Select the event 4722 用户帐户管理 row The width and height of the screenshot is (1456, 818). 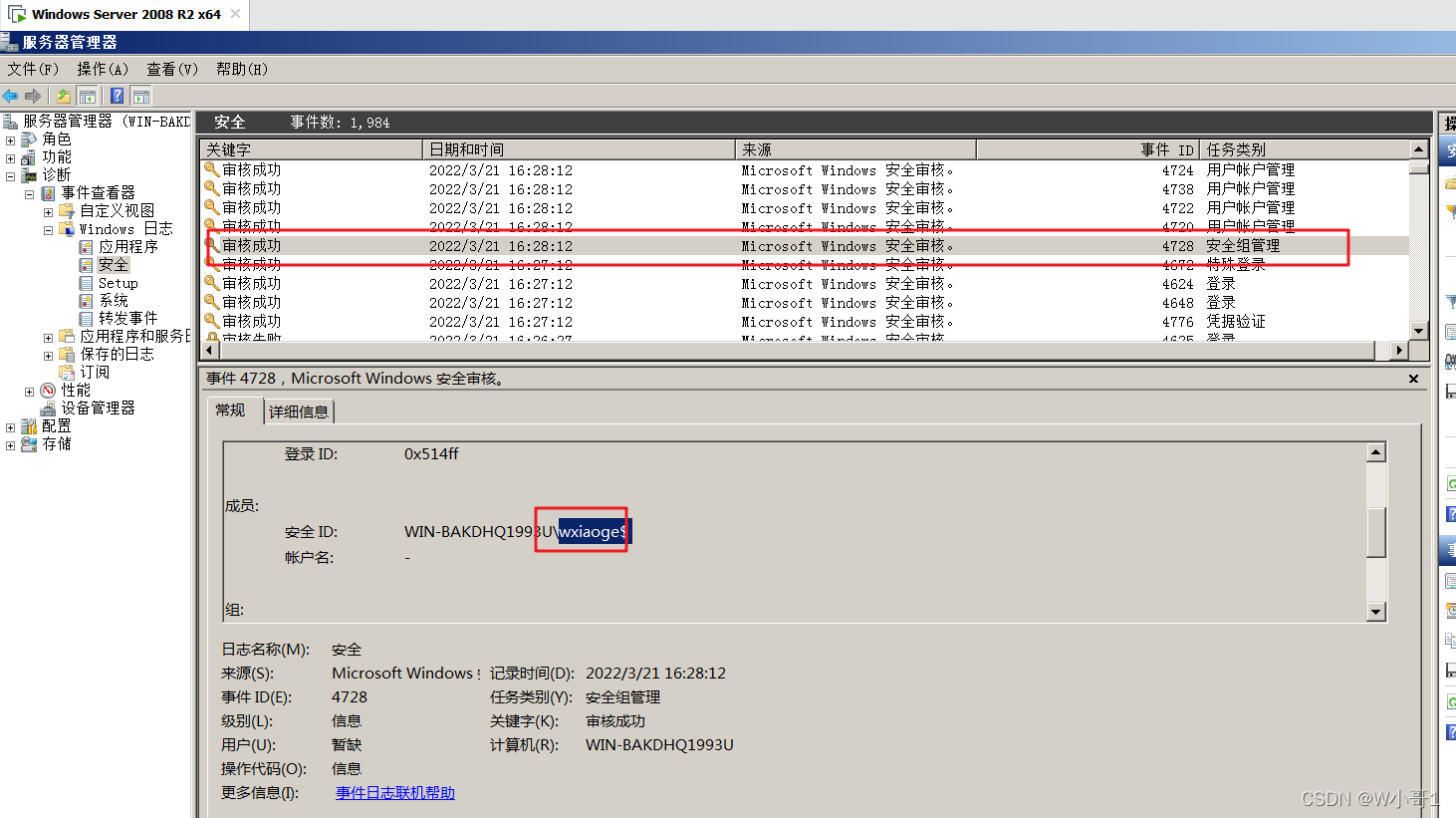pyautogui.click(x=805, y=208)
